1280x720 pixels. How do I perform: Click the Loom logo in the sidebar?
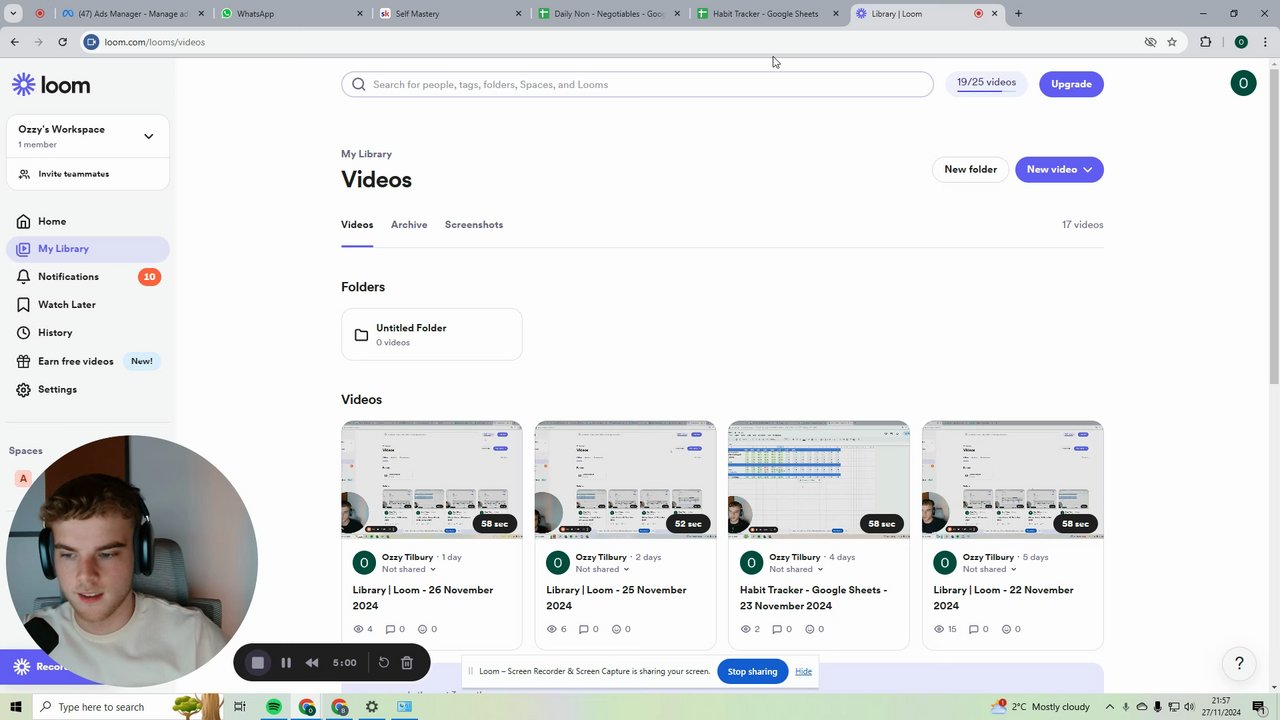point(51,85)
